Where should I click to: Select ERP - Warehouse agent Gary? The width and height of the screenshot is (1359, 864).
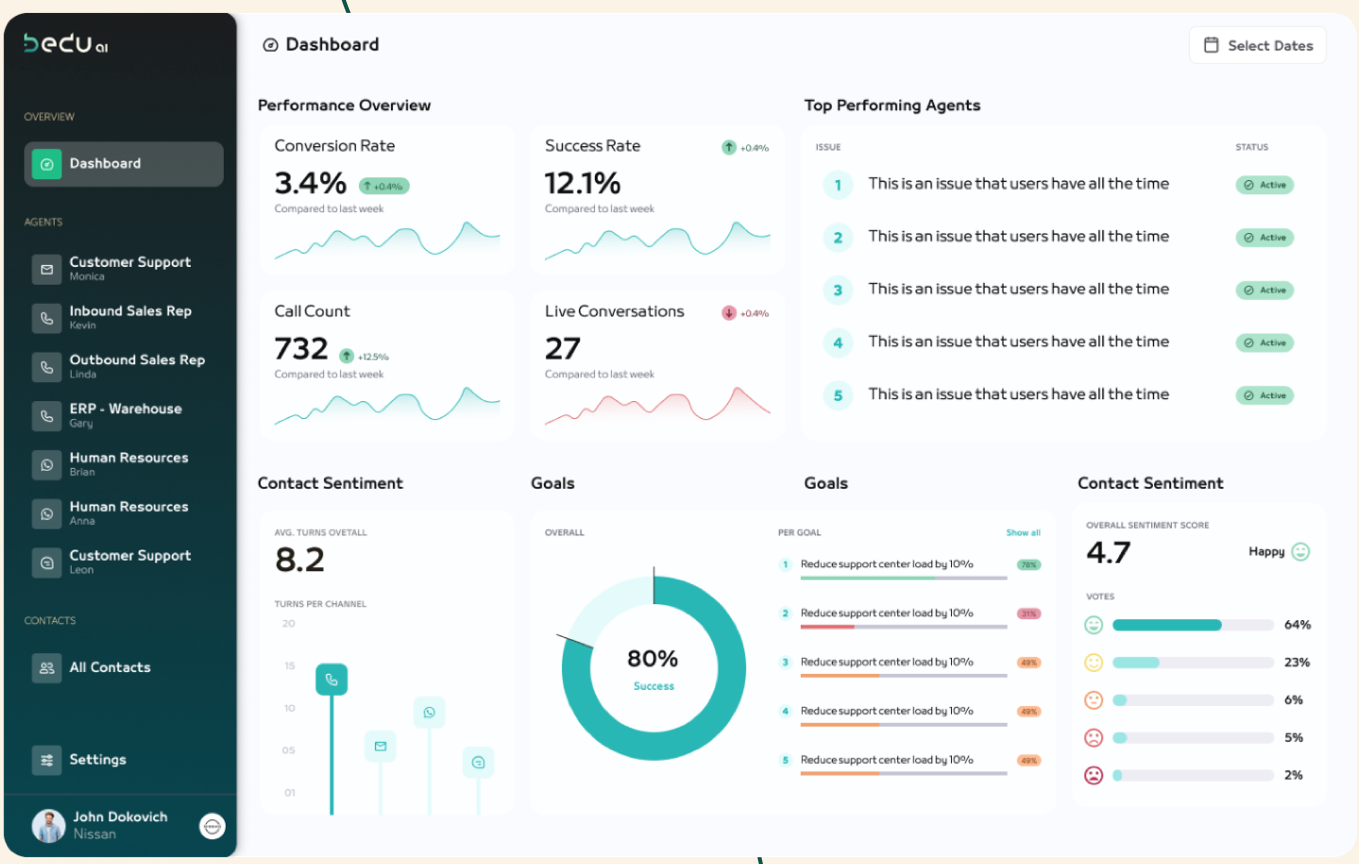pyautogui.click(x=124, y=415)
